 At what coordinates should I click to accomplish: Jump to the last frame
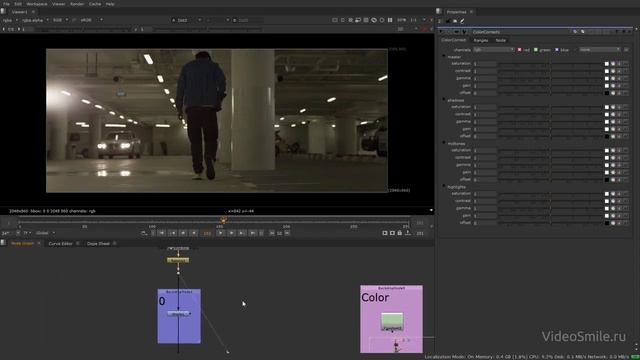(253, 233)
